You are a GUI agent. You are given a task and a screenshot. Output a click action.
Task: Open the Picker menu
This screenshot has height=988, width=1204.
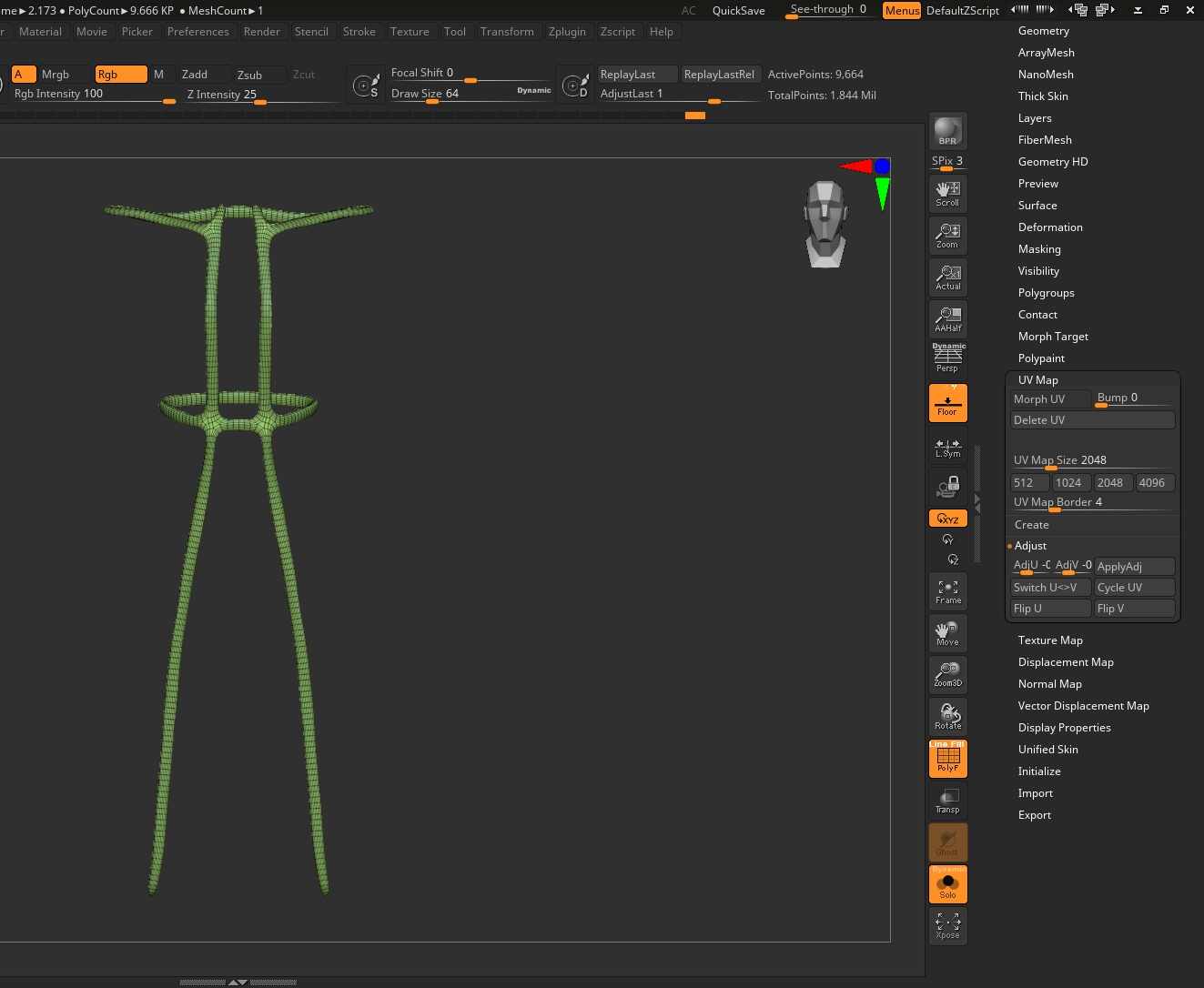[137, 31]
